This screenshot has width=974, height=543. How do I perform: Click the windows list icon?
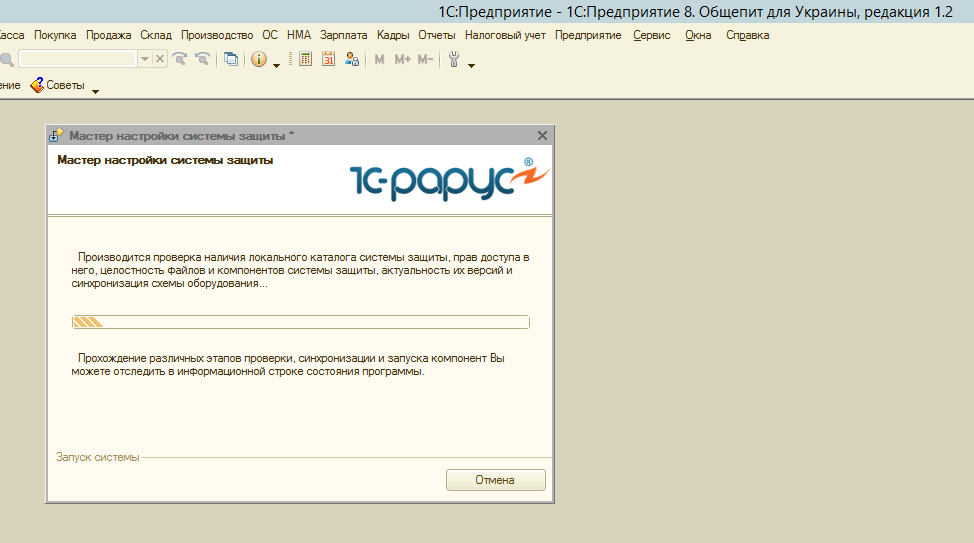coord(231,59)
